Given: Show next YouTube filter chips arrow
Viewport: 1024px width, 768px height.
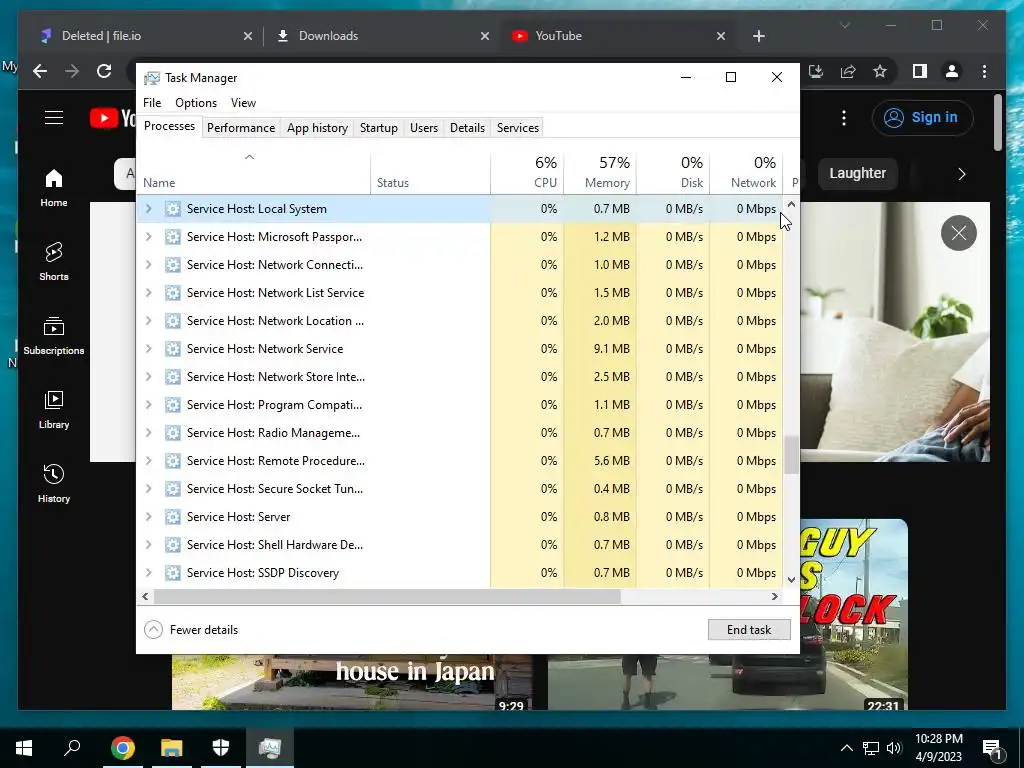Looking at the screenshot, I should point(961,174).
